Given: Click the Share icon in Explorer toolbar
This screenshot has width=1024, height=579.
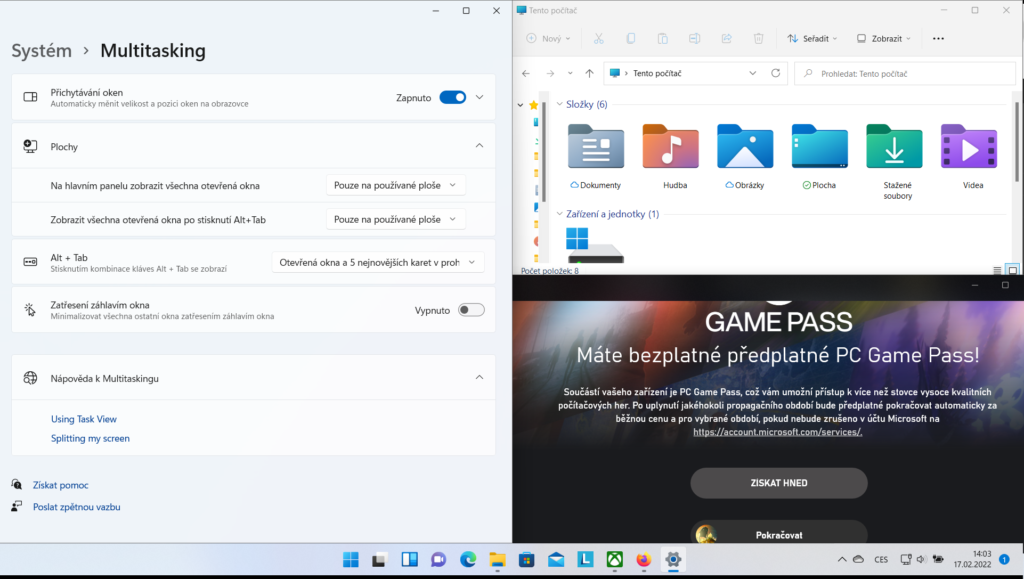Looking at the screenshot, I should coord(727,39).
